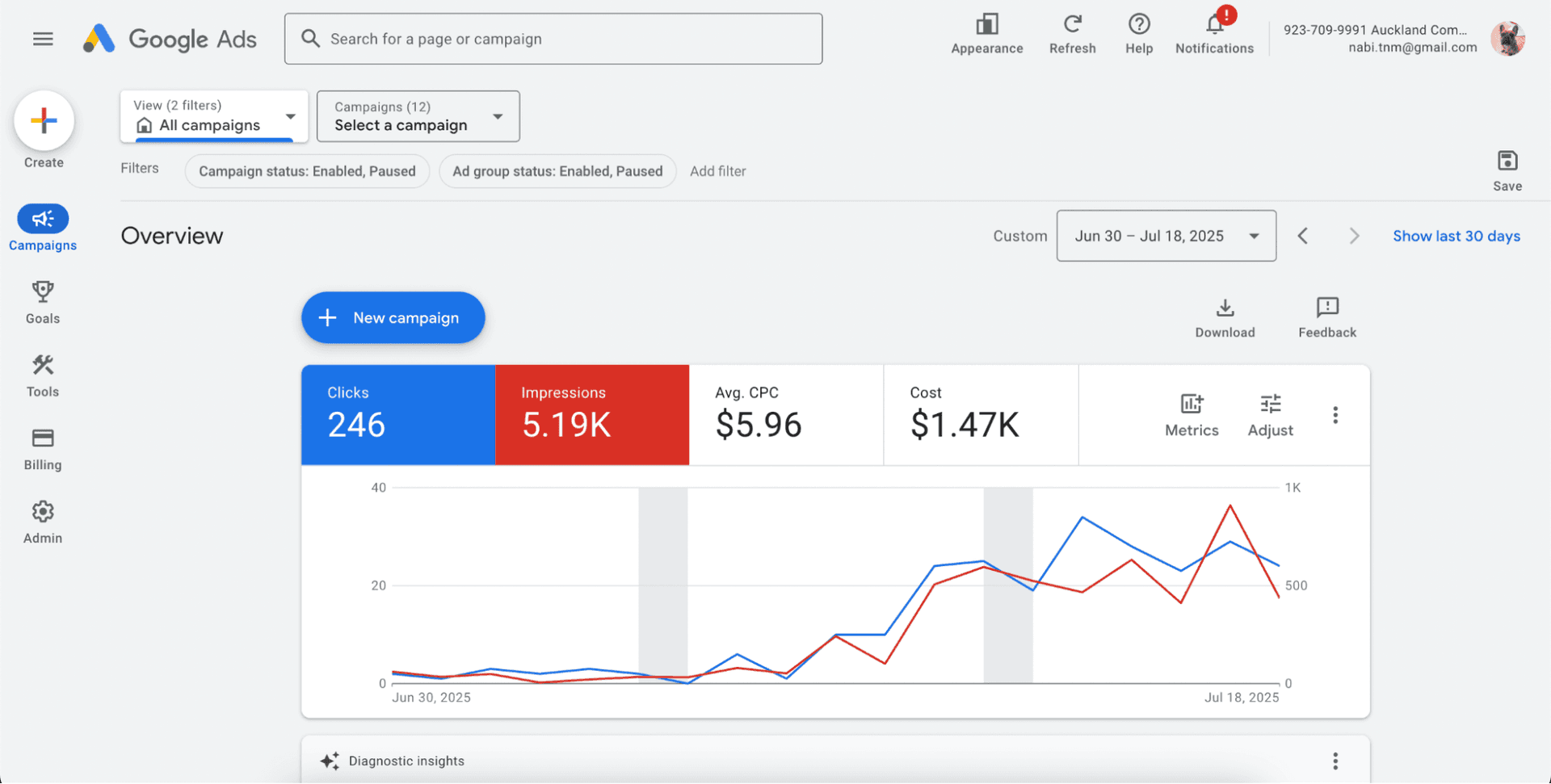Create a New campaign
Screen dimensions: 1551x784
[x=393, y=317]
